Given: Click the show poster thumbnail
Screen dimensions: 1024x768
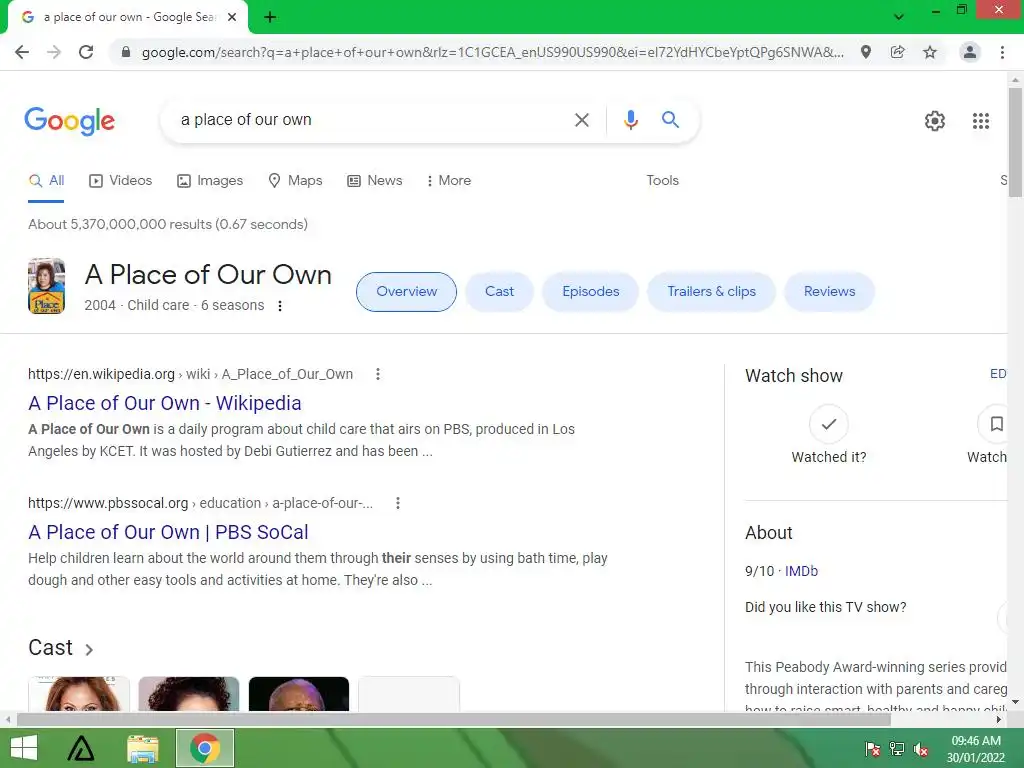Looking at the screenshot, I should (x=46, y=286).
